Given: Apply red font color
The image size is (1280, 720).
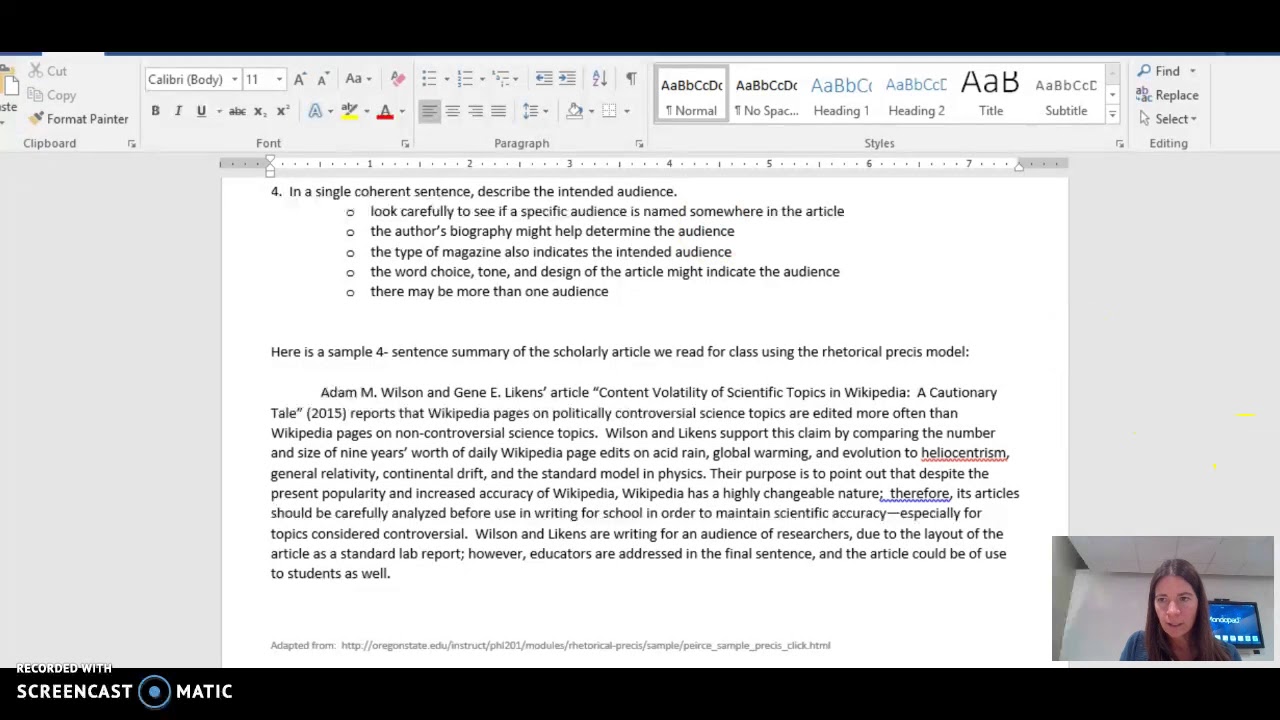Looking at the screenshot, I should click(x=385, y=111).
